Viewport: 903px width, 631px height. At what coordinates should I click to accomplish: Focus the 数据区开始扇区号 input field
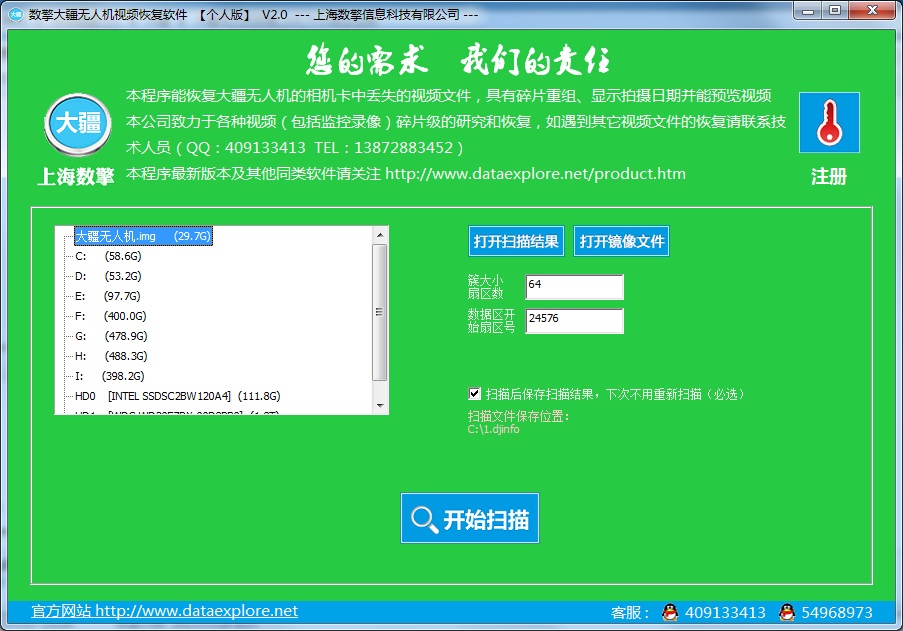point(574,321)
